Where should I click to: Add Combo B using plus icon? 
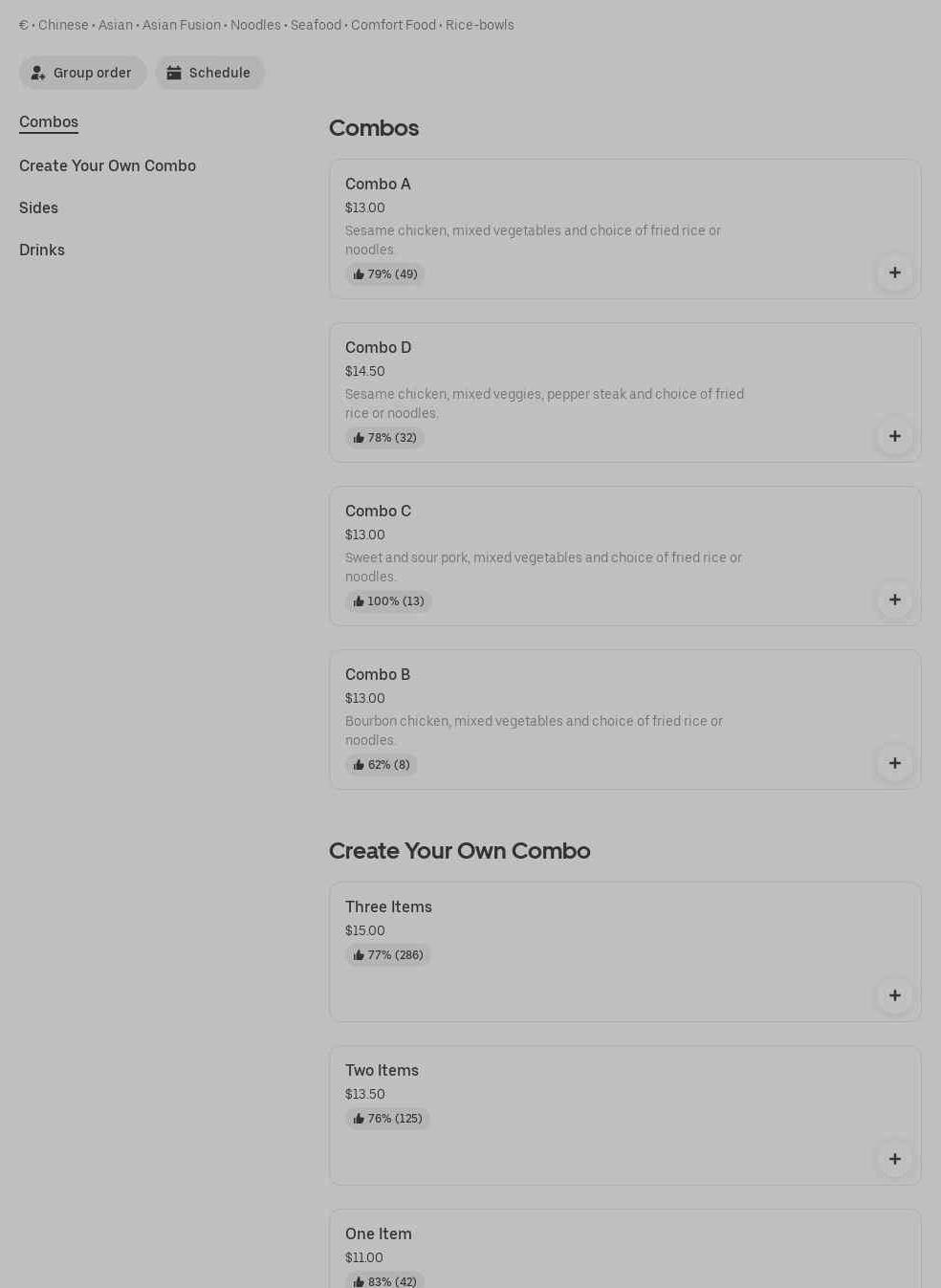[894, 763]
